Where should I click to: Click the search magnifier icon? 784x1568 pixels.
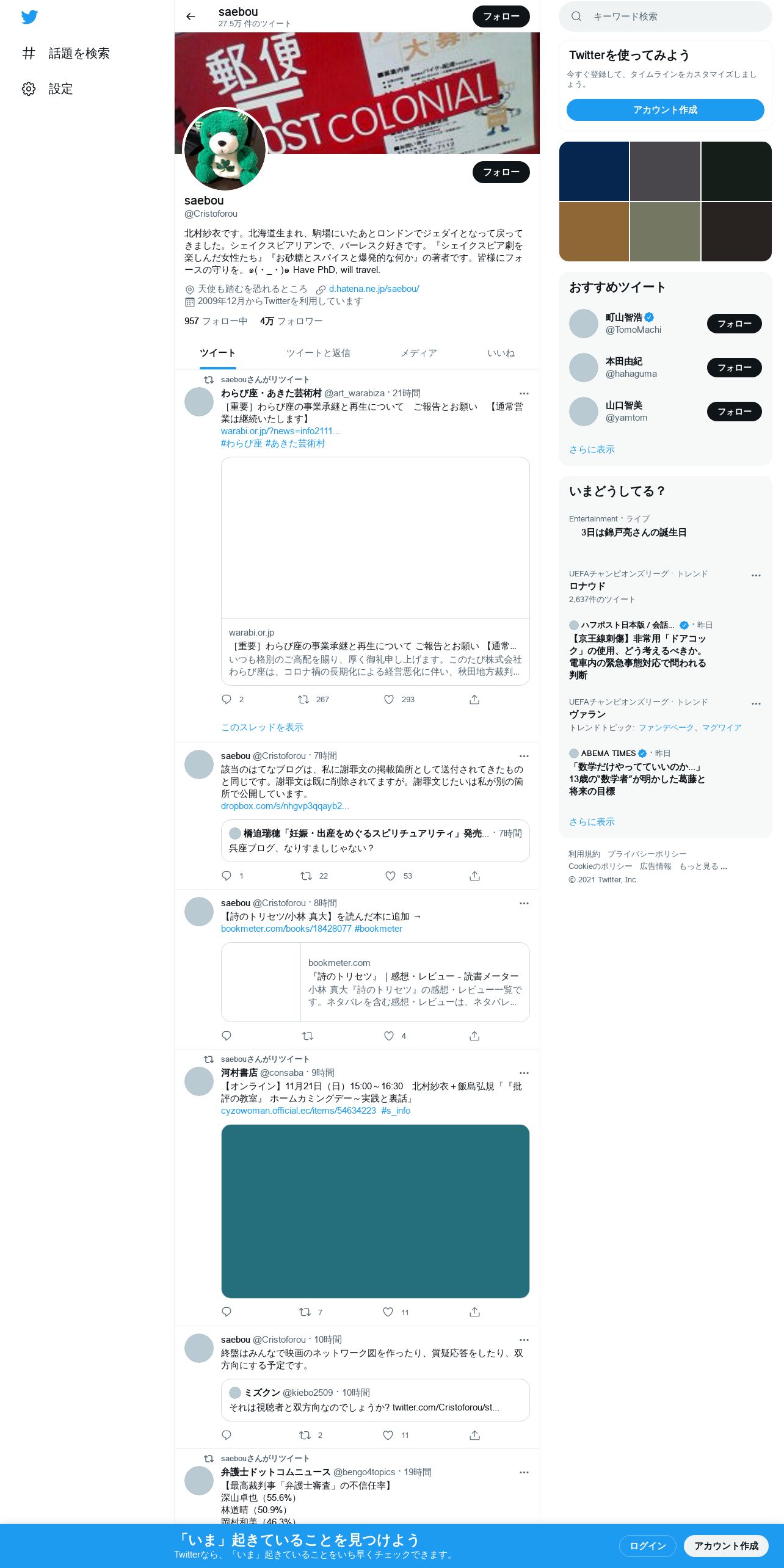[x=576, y=16]
